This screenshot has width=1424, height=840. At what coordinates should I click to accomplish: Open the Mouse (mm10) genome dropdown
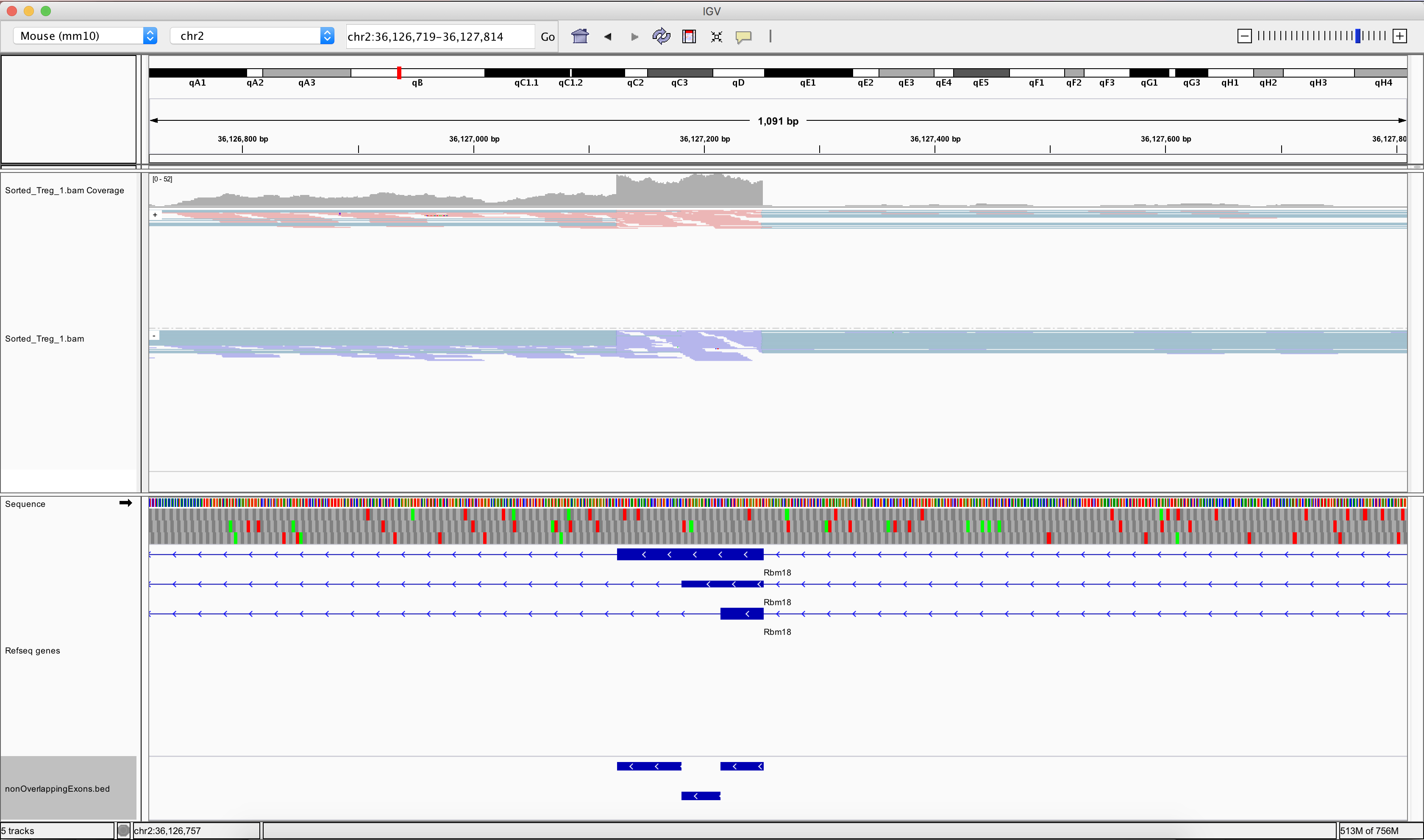coord(85,36)
